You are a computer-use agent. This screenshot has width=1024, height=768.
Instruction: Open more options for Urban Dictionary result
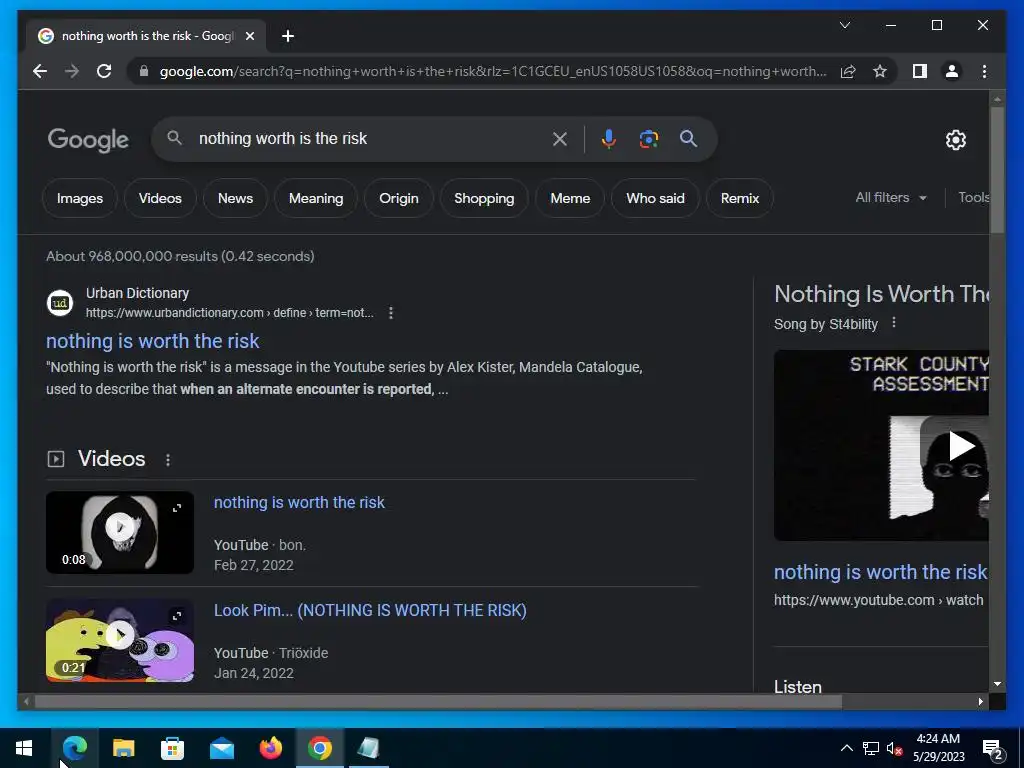click(391, 313)
